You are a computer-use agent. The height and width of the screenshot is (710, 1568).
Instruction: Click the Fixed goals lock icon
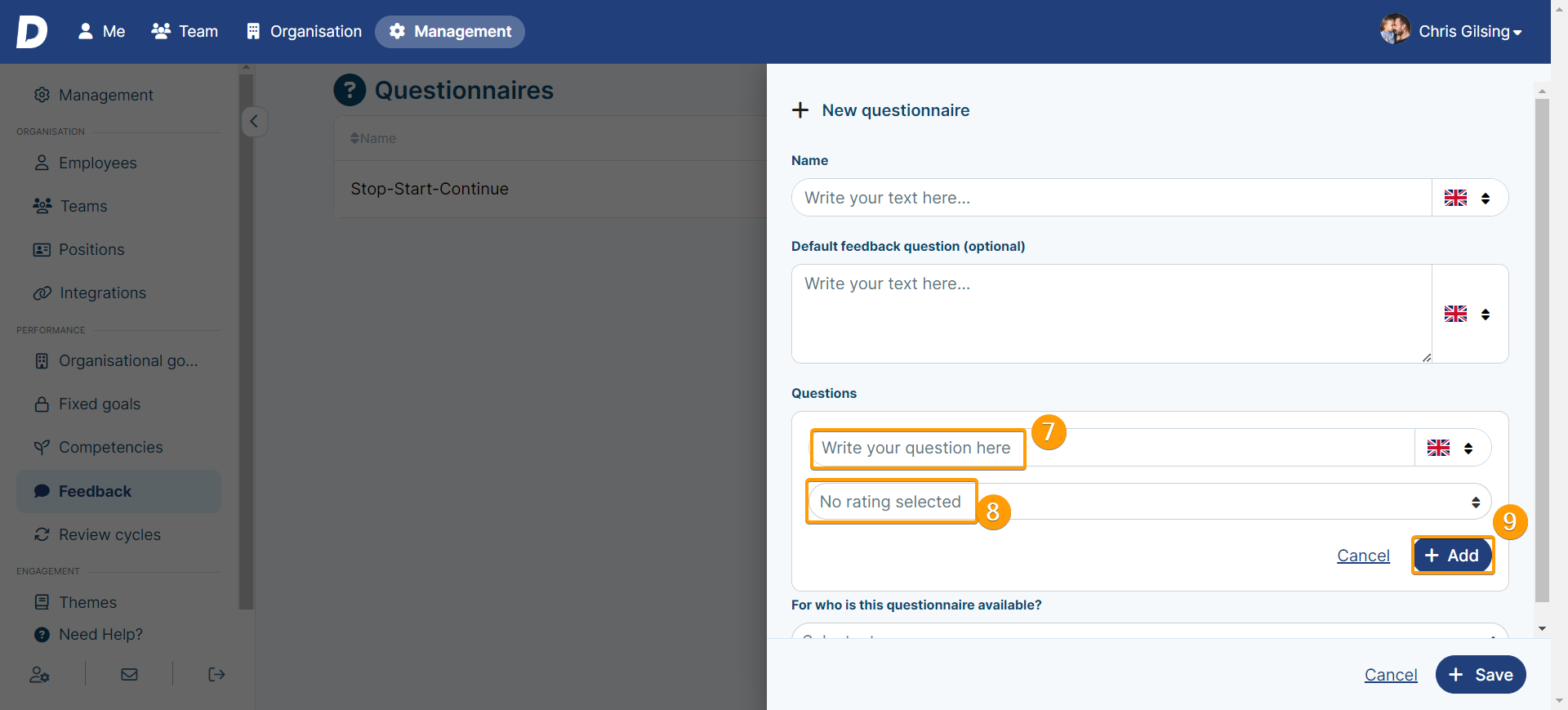pyautogui.click(x=42, y=404)
